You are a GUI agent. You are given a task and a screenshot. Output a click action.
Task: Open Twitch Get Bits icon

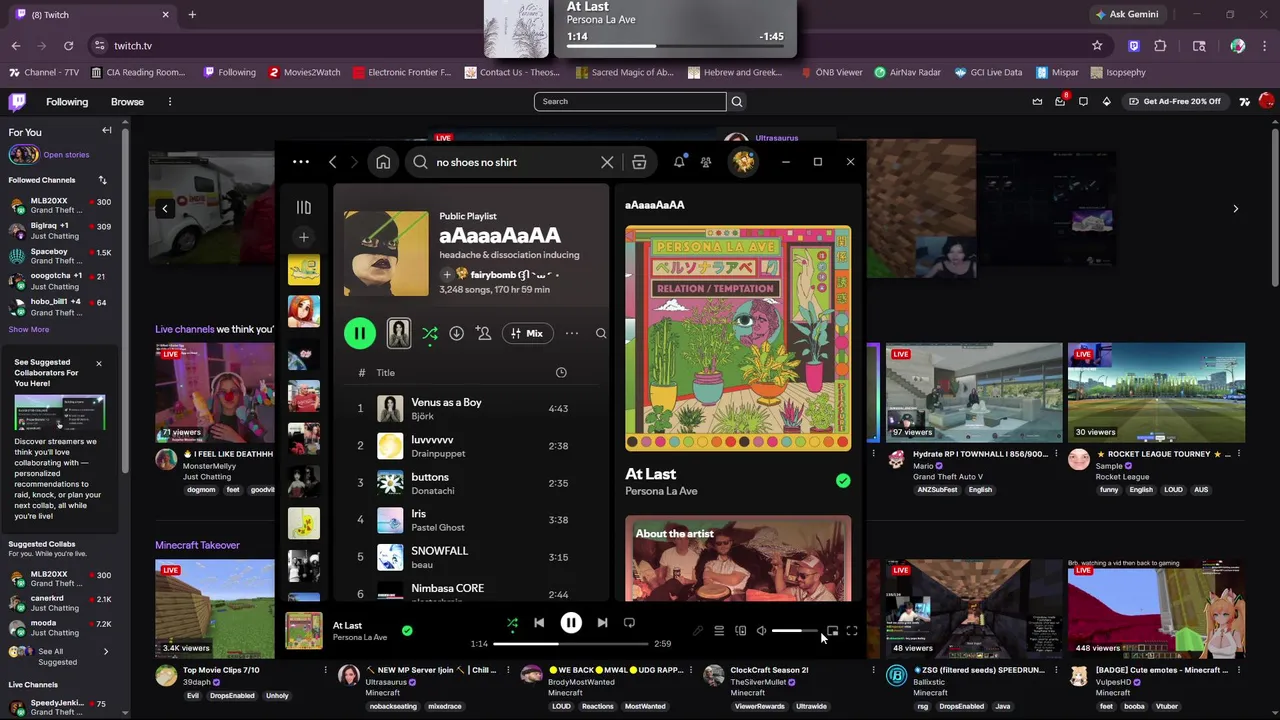coord(1106,101)
